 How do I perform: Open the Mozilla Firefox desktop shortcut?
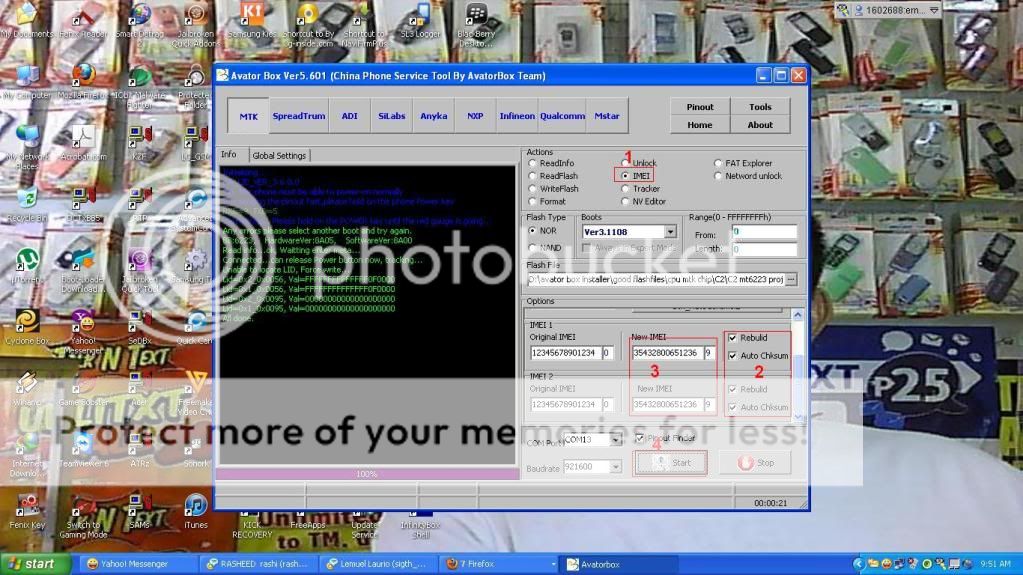tap(84, 77)
